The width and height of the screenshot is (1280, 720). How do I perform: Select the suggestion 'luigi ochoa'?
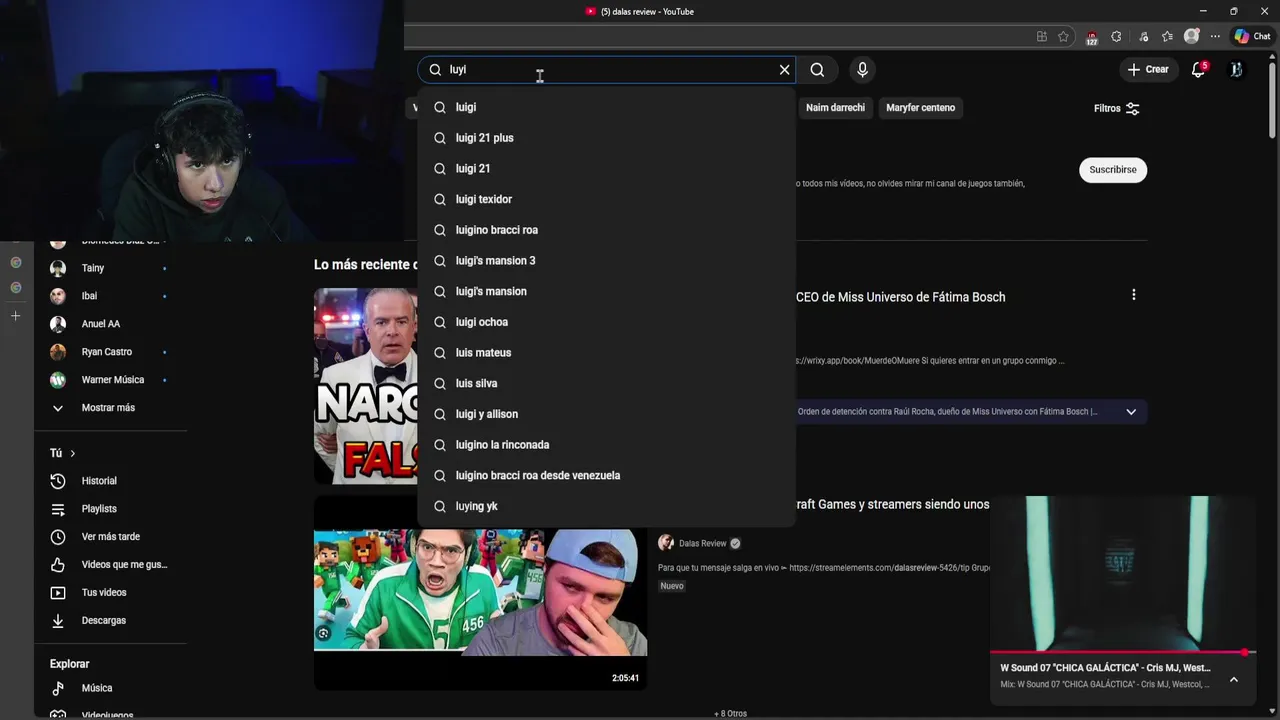coord(606,322)
